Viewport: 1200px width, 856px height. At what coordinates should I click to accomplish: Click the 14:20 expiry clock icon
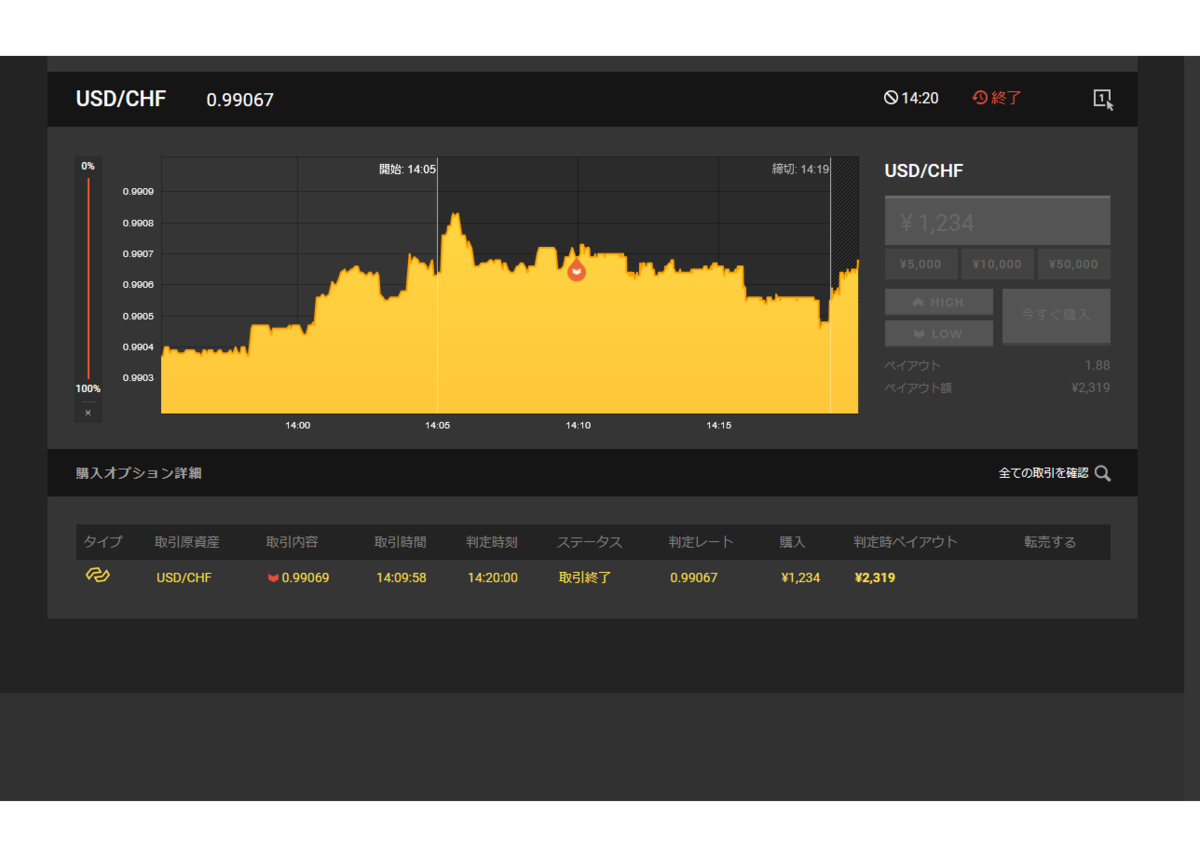891,98
